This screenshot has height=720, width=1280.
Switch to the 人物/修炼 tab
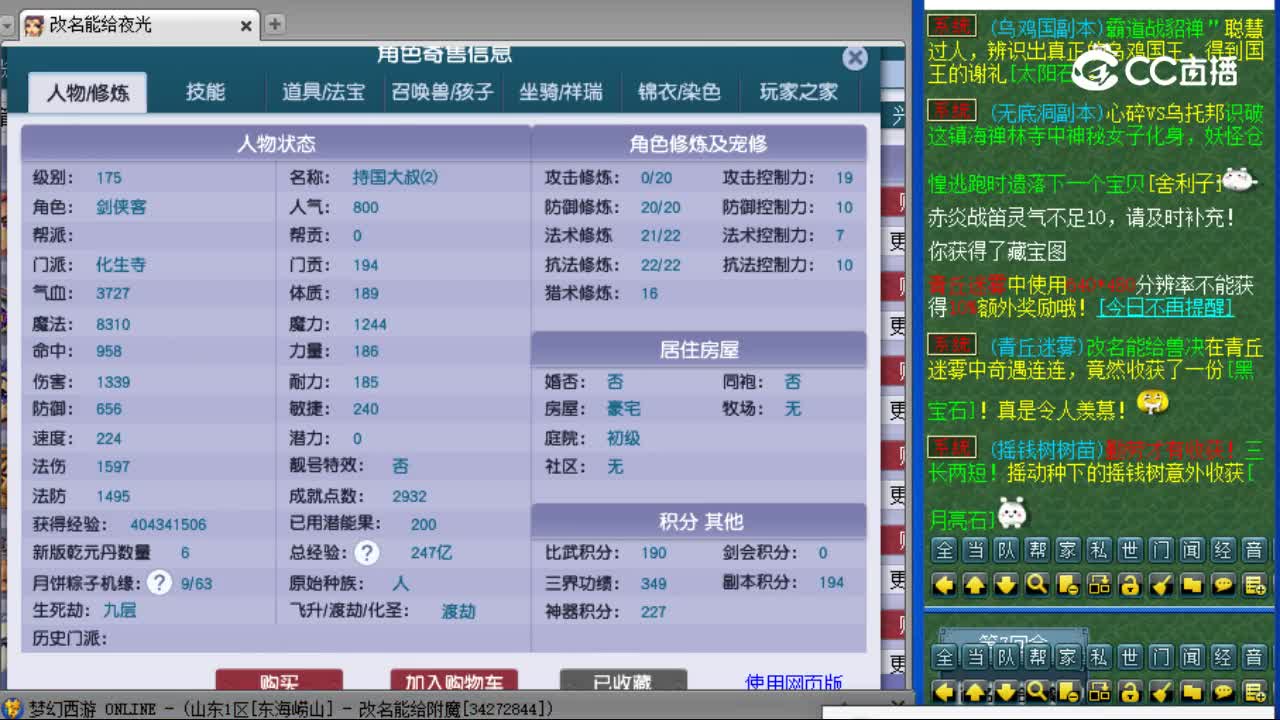pyautogui.click(x=88, y=93)
